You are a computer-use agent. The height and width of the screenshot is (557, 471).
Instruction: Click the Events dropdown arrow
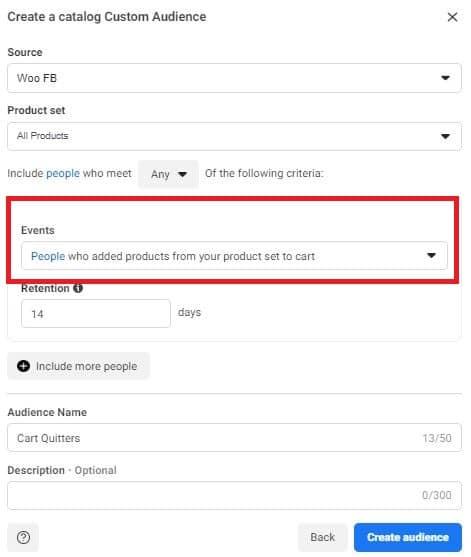tap(431, 255)
